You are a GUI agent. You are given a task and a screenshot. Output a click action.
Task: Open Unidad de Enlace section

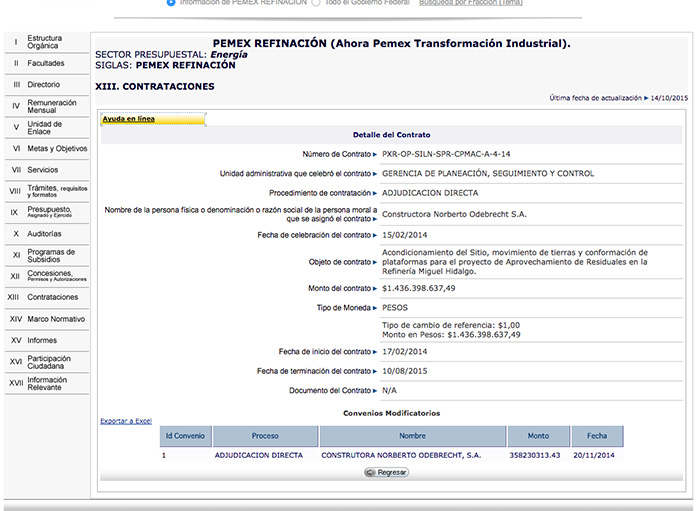pos(45,128)
